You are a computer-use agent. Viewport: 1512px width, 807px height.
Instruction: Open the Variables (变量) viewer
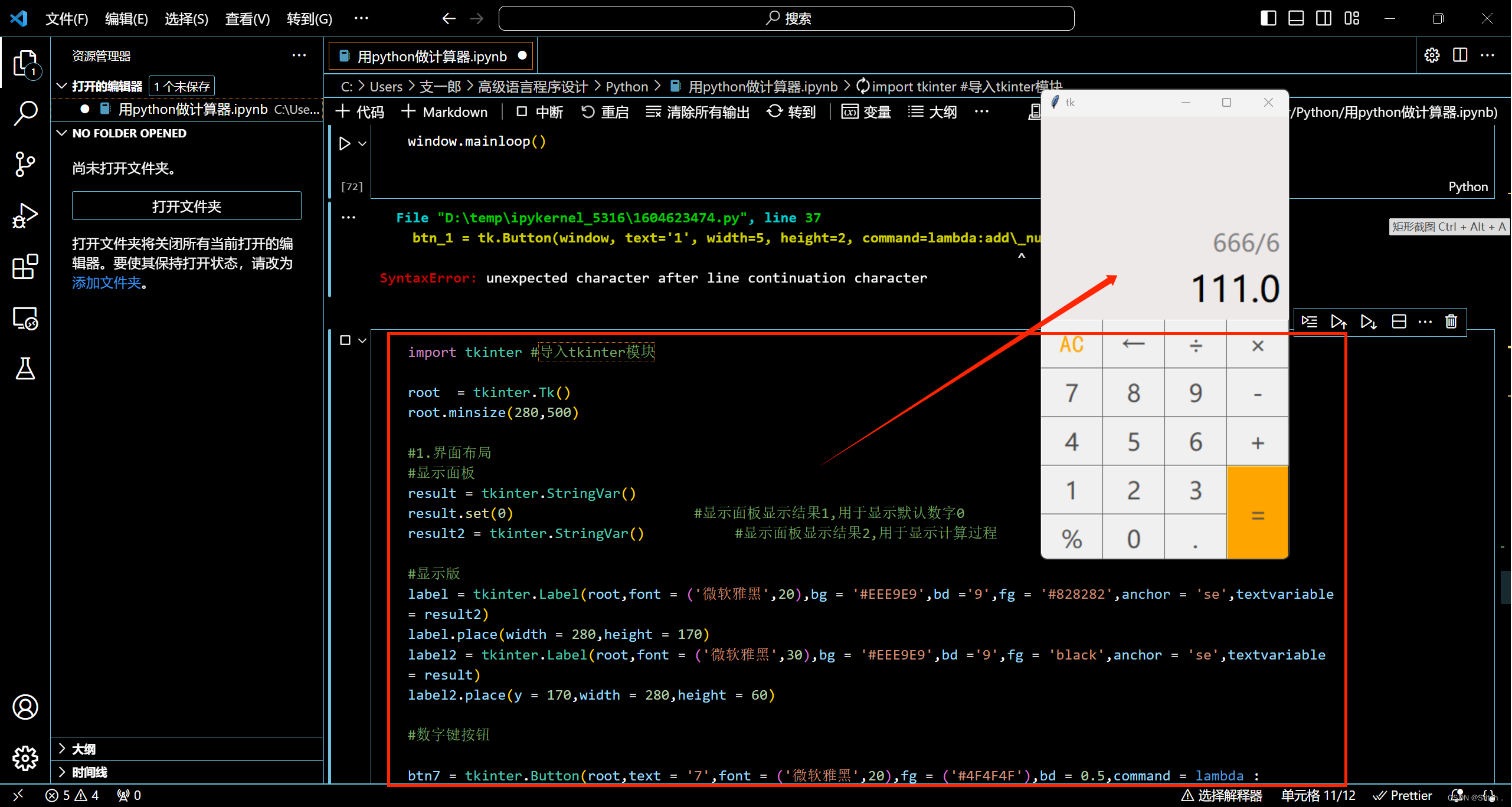866,111
